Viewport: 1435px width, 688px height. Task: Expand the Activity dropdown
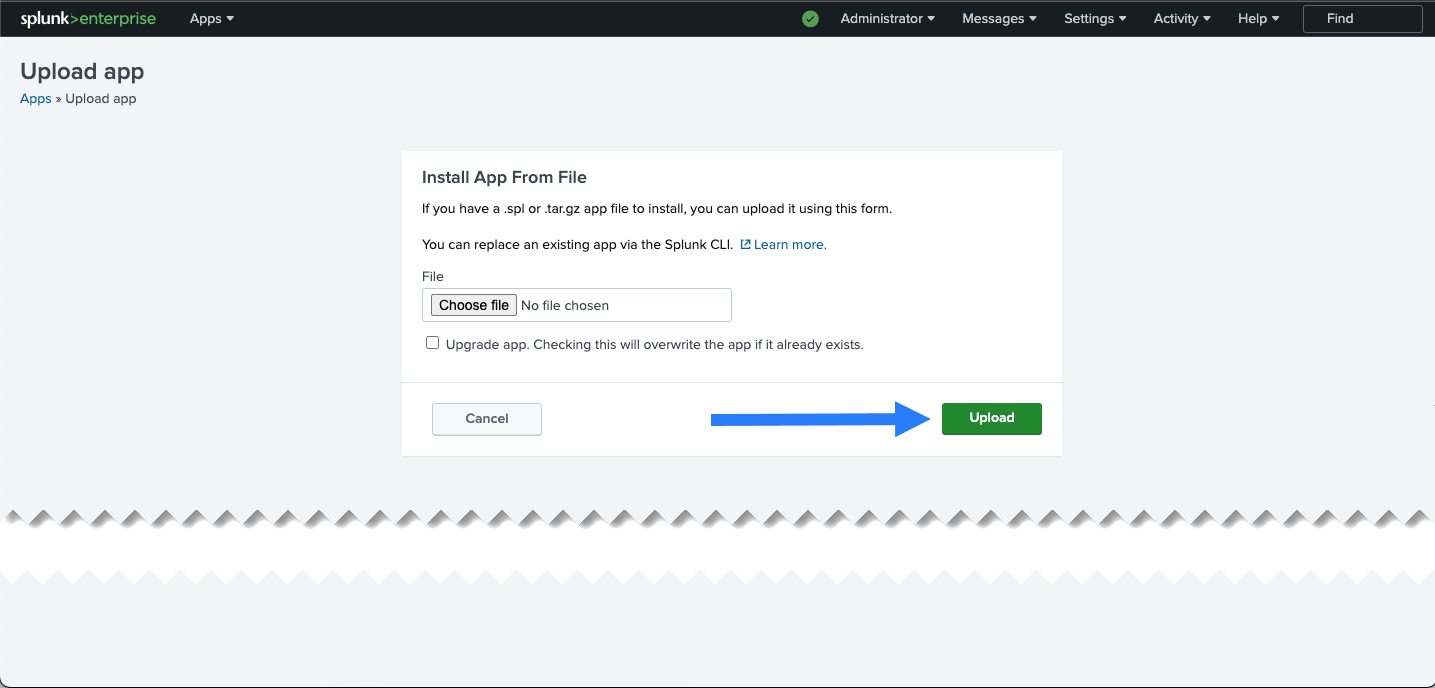(x=1181, y=19)
